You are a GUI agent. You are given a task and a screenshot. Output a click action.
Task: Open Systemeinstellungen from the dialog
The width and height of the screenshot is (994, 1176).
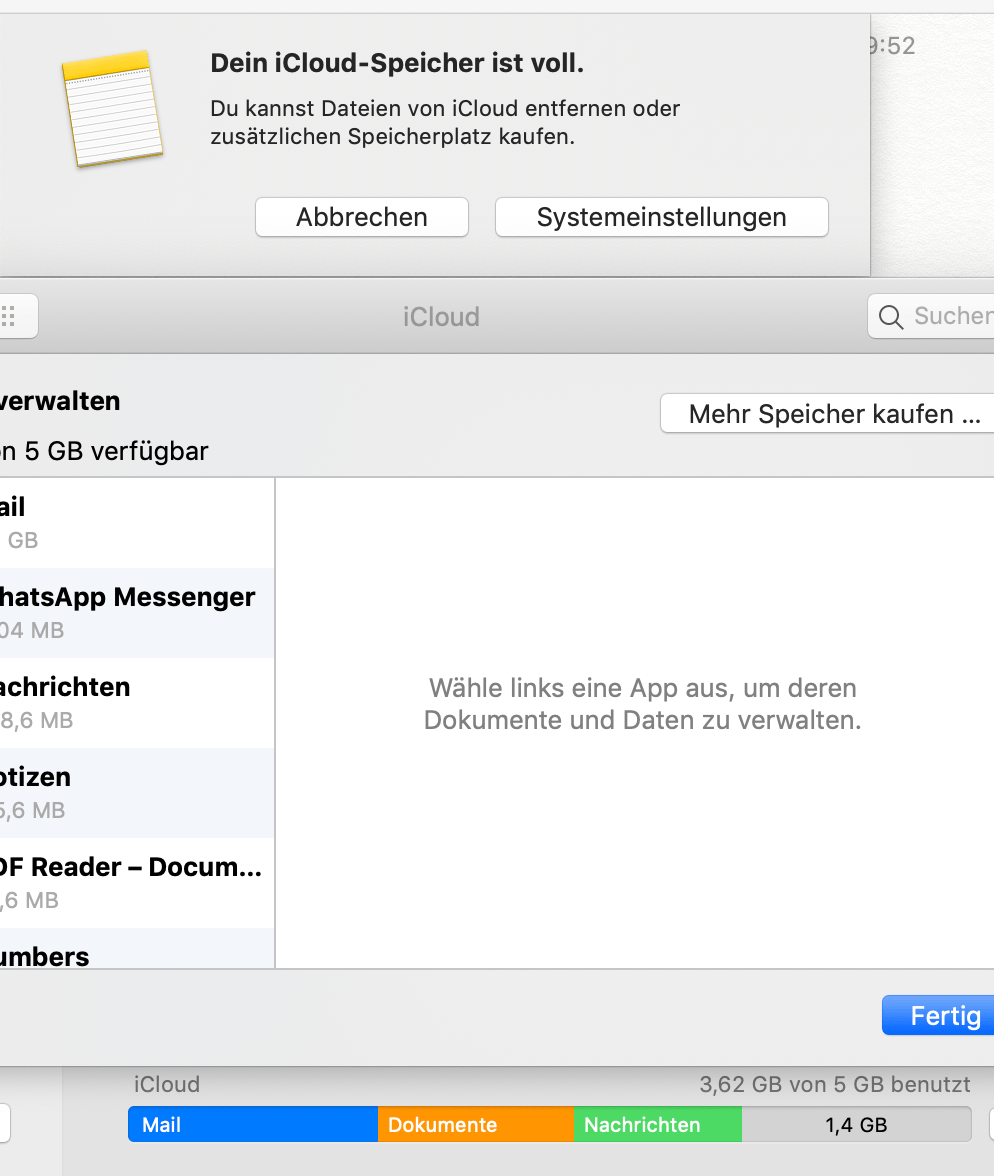coord(662,218)
